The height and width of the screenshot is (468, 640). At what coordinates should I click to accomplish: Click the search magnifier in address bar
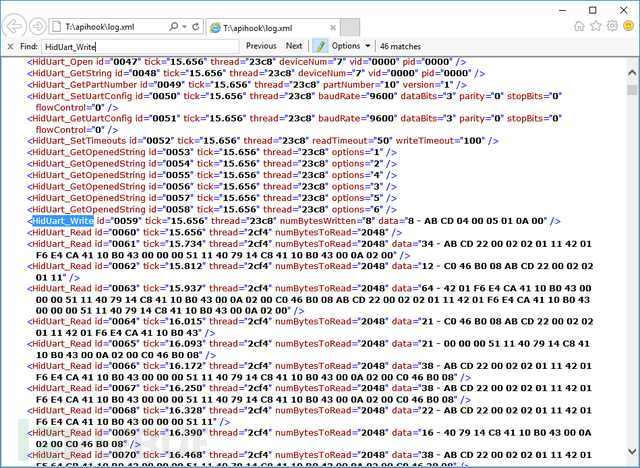pyautogui.click(x=173, y=27)
